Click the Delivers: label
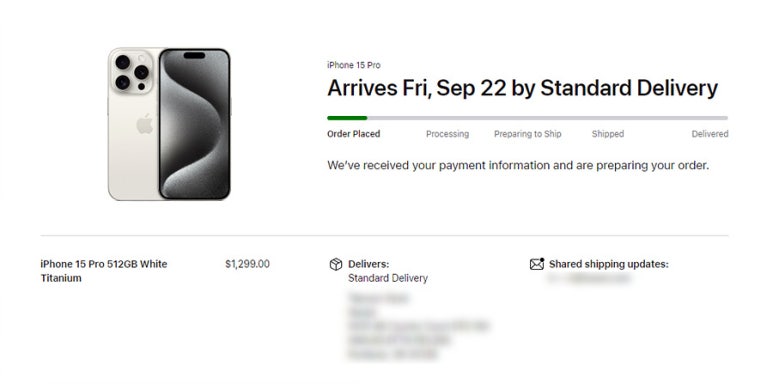This screenshot has height=384, width=773. (x=368, y=264)
